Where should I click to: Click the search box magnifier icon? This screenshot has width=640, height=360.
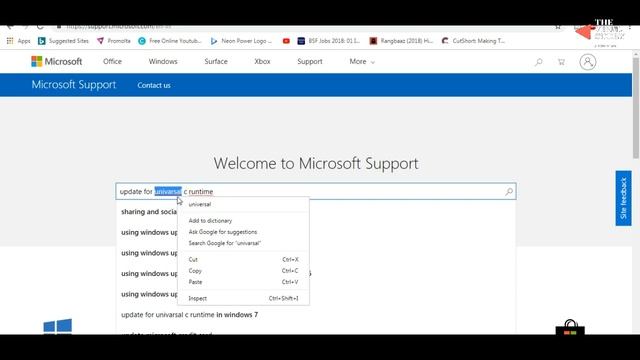509,191
